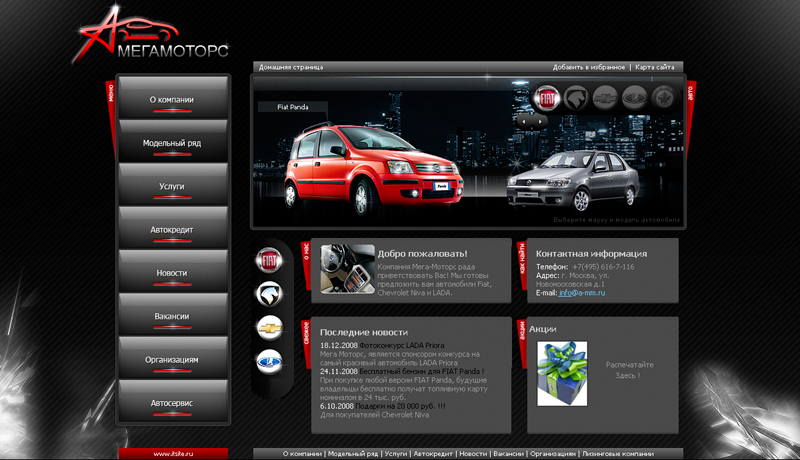Click the Контактная информация heading

click(591, 253)
